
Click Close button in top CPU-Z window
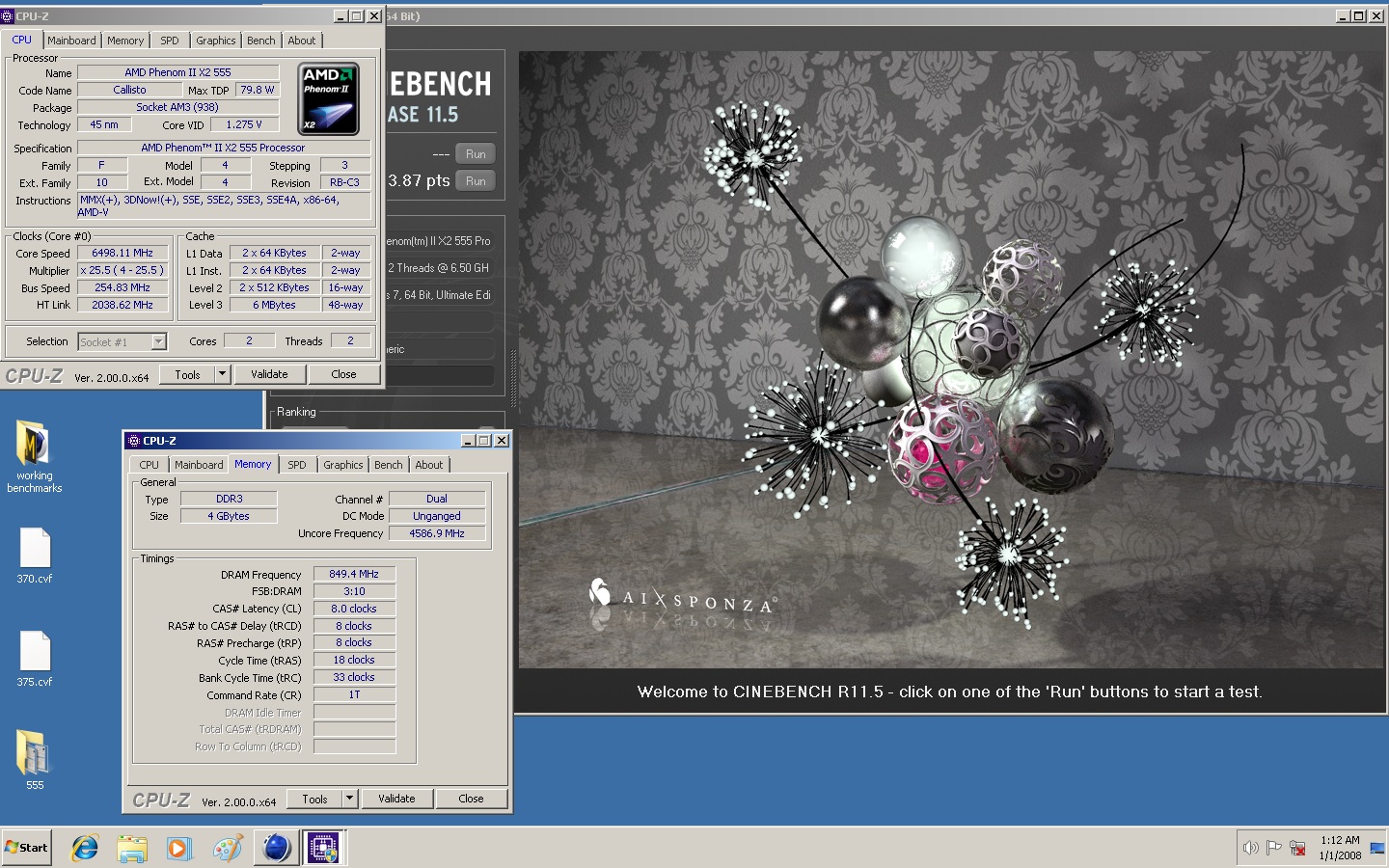[343, 373]
